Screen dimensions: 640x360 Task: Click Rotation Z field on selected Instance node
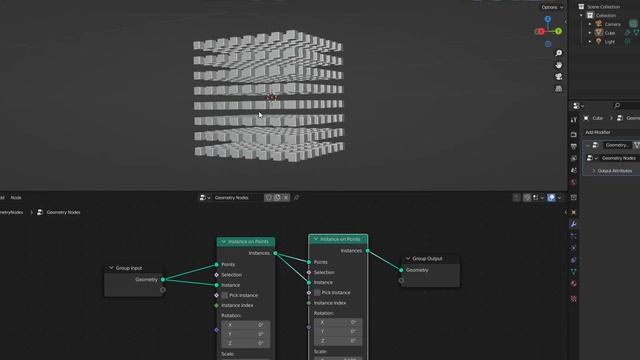pos(338,341)
